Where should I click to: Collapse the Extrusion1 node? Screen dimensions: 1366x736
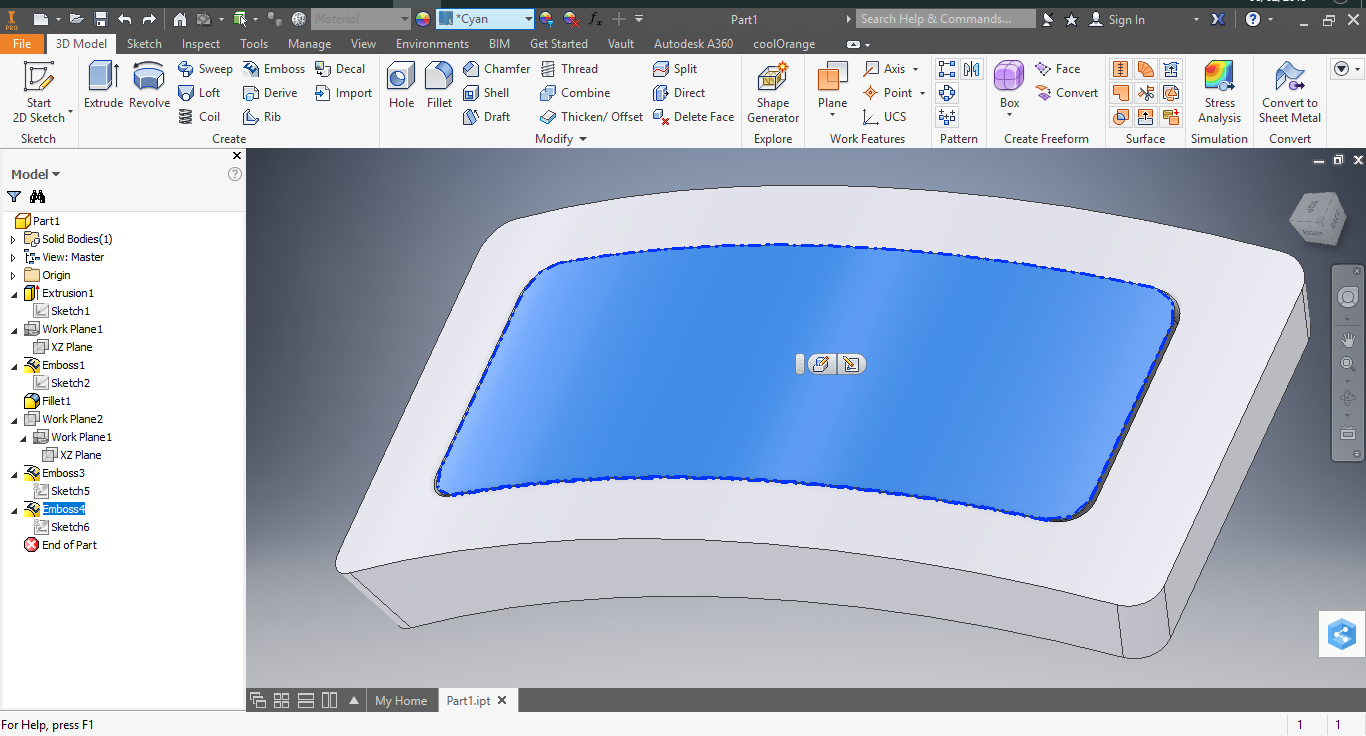point(13,294)
